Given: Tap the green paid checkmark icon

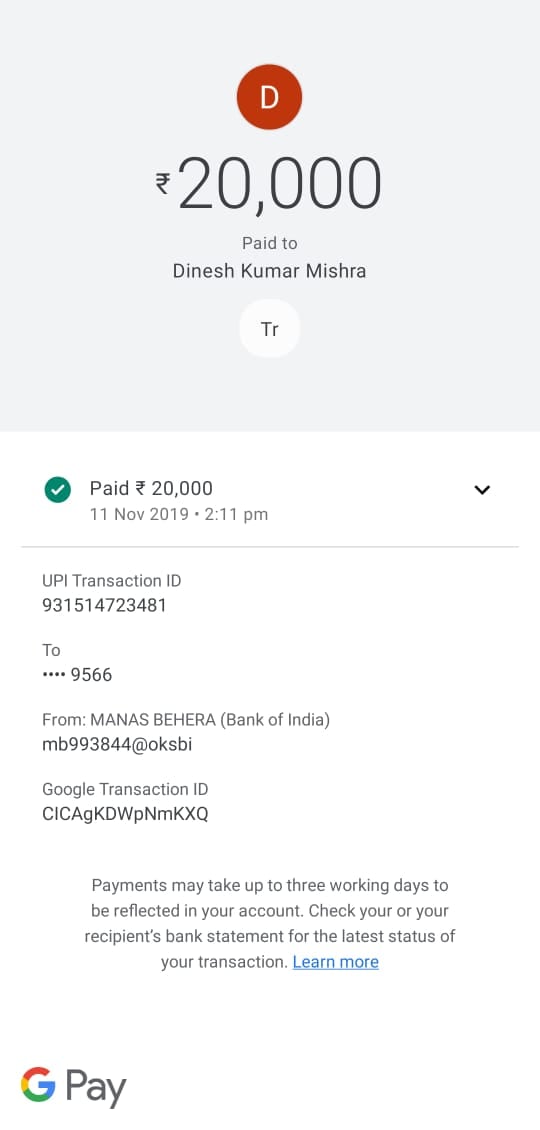Looking at the screenshot, I should [x=58, y=491].
